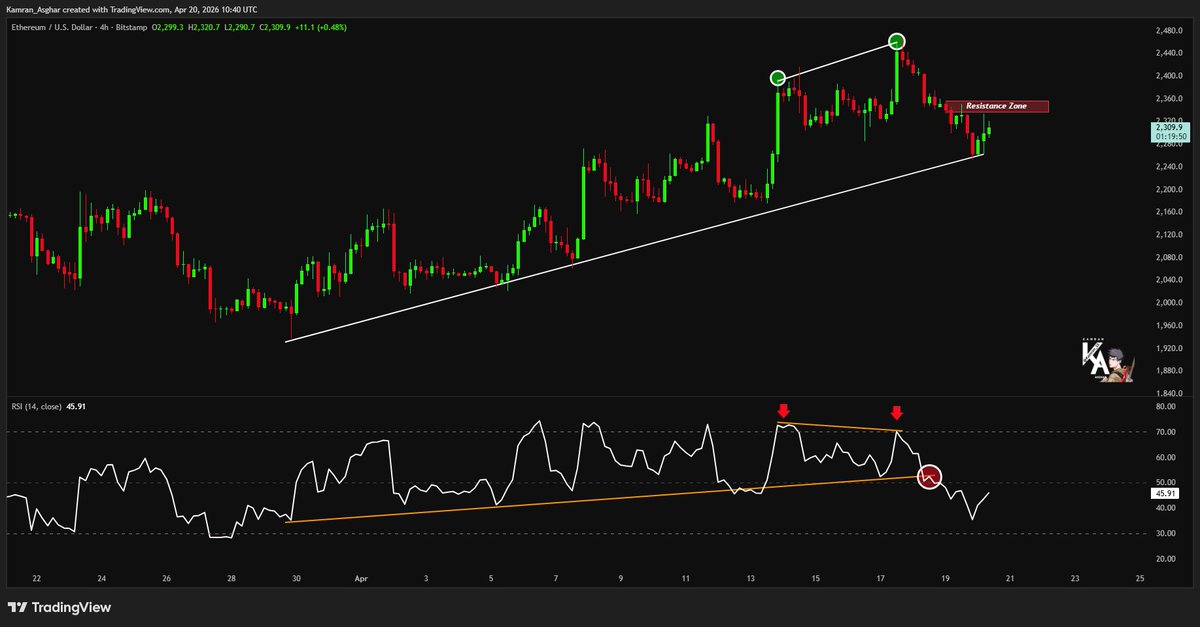The image size is (1200, 627).
Task: Click the 70.00 level on RSI scale
Action: pos(1163,432)
